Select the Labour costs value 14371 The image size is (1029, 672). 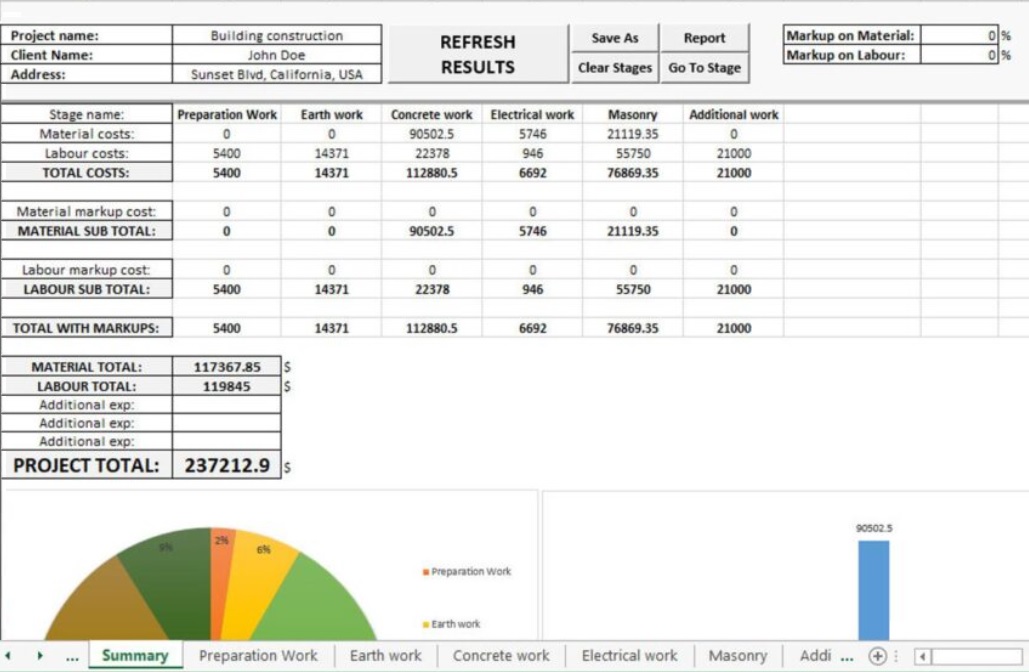tap(331, 154)
